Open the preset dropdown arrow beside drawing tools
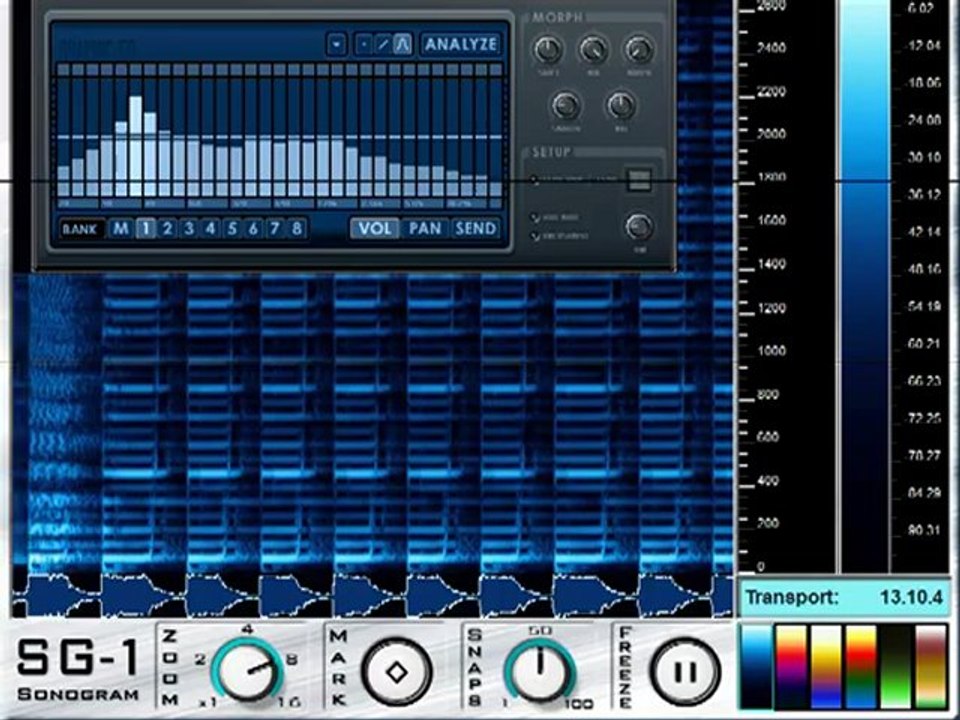The image size is (960, 720). [336, 45]
